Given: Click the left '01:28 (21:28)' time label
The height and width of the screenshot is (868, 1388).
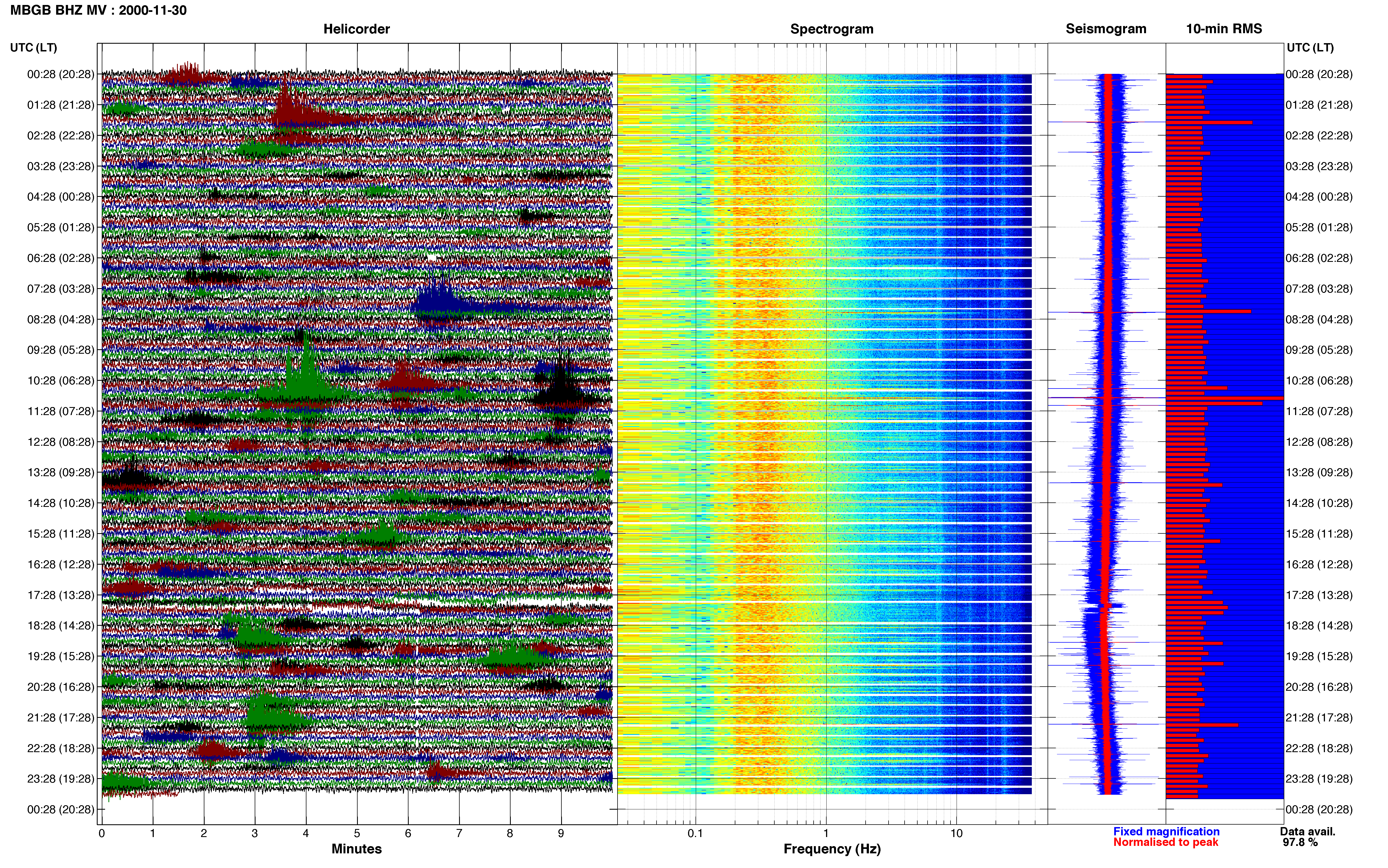Looking at the screenshot, I should (x=61, y=105).
